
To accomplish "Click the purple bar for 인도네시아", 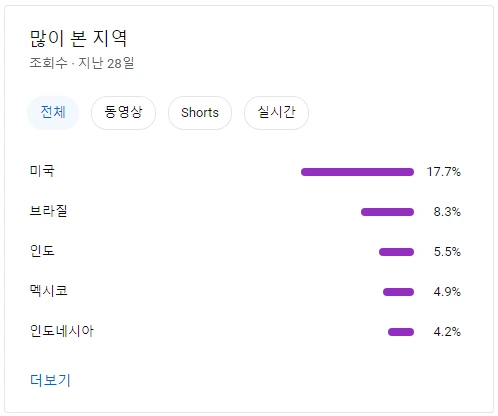I will (401, 332).
